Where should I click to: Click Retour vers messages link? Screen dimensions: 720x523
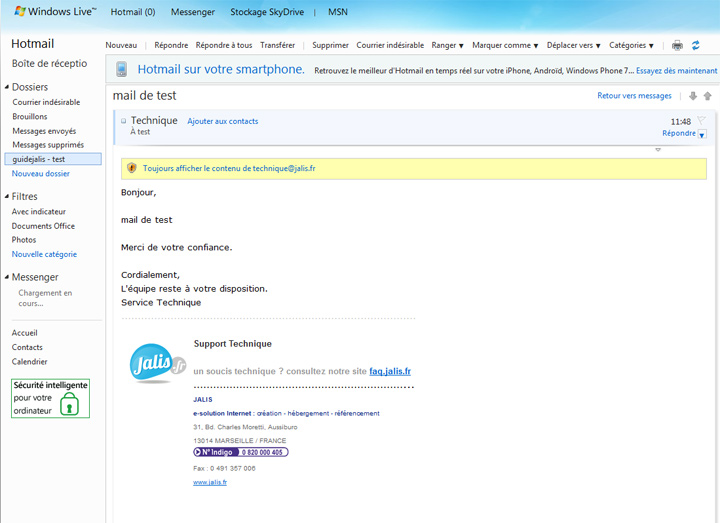[x=634, y=96]
